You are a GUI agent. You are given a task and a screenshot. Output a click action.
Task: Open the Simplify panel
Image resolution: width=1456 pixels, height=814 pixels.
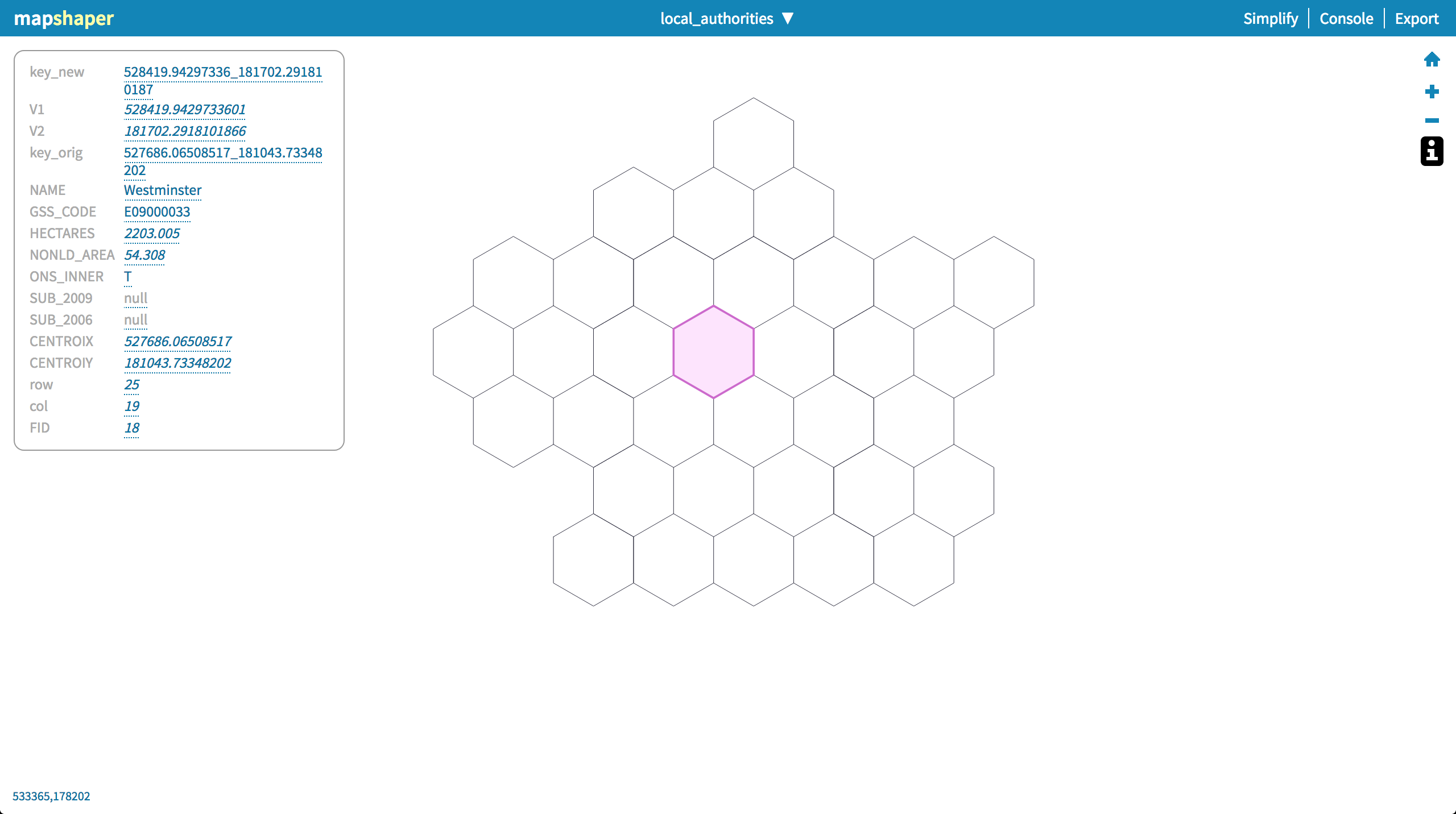pyautogui.click(x=1269, y=18)
